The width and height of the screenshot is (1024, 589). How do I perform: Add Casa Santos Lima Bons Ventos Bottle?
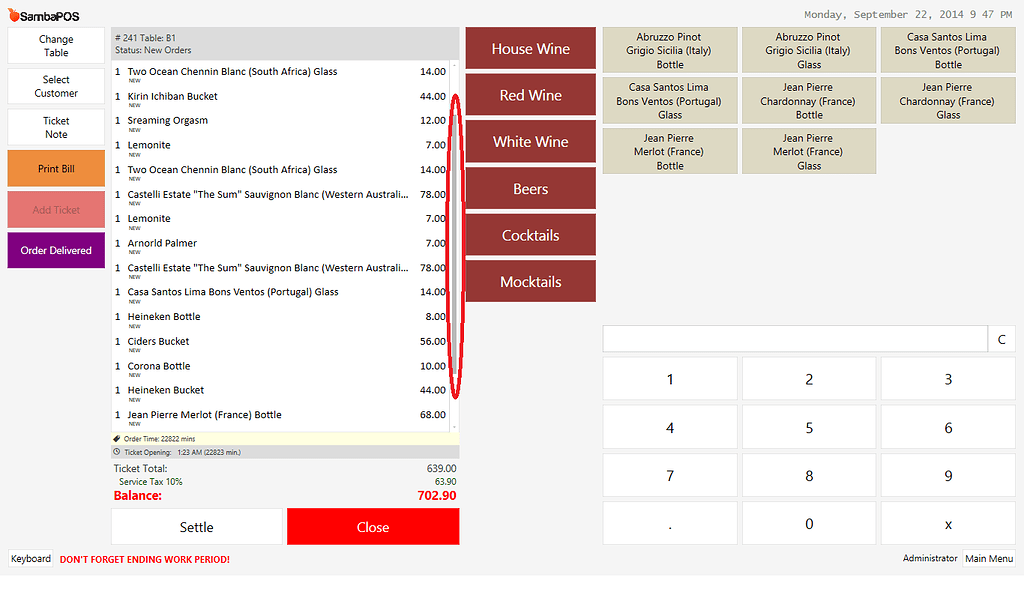tap(947, 49)
